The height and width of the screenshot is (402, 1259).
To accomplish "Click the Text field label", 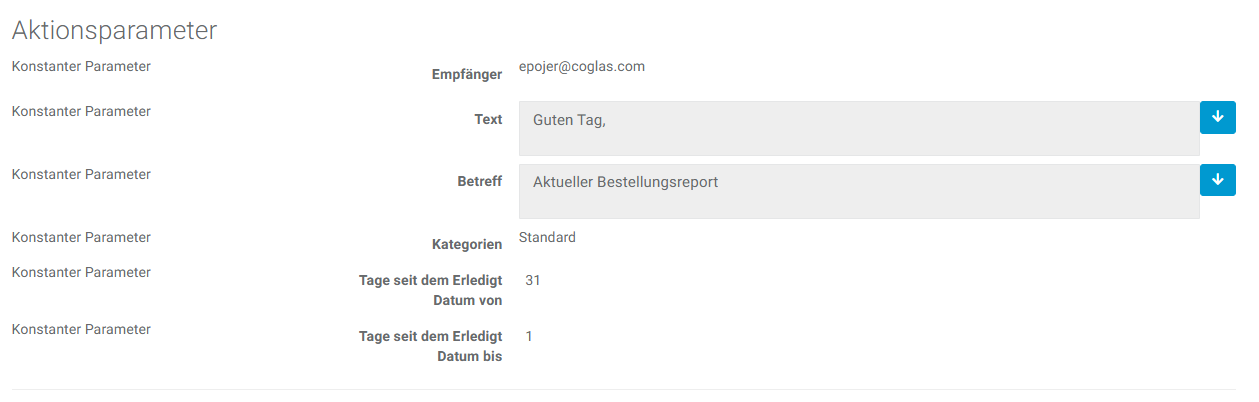I will pos(488,119).
